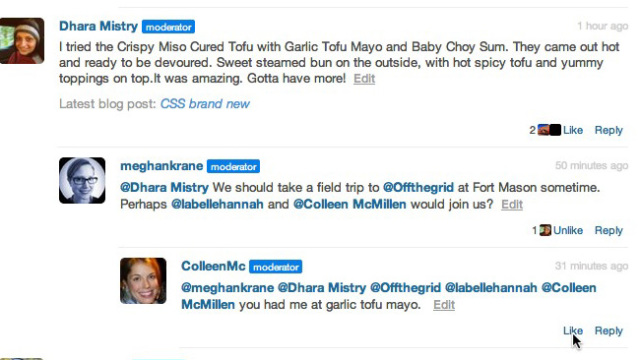Click meghankrane's moderator badge

point(233,167)
